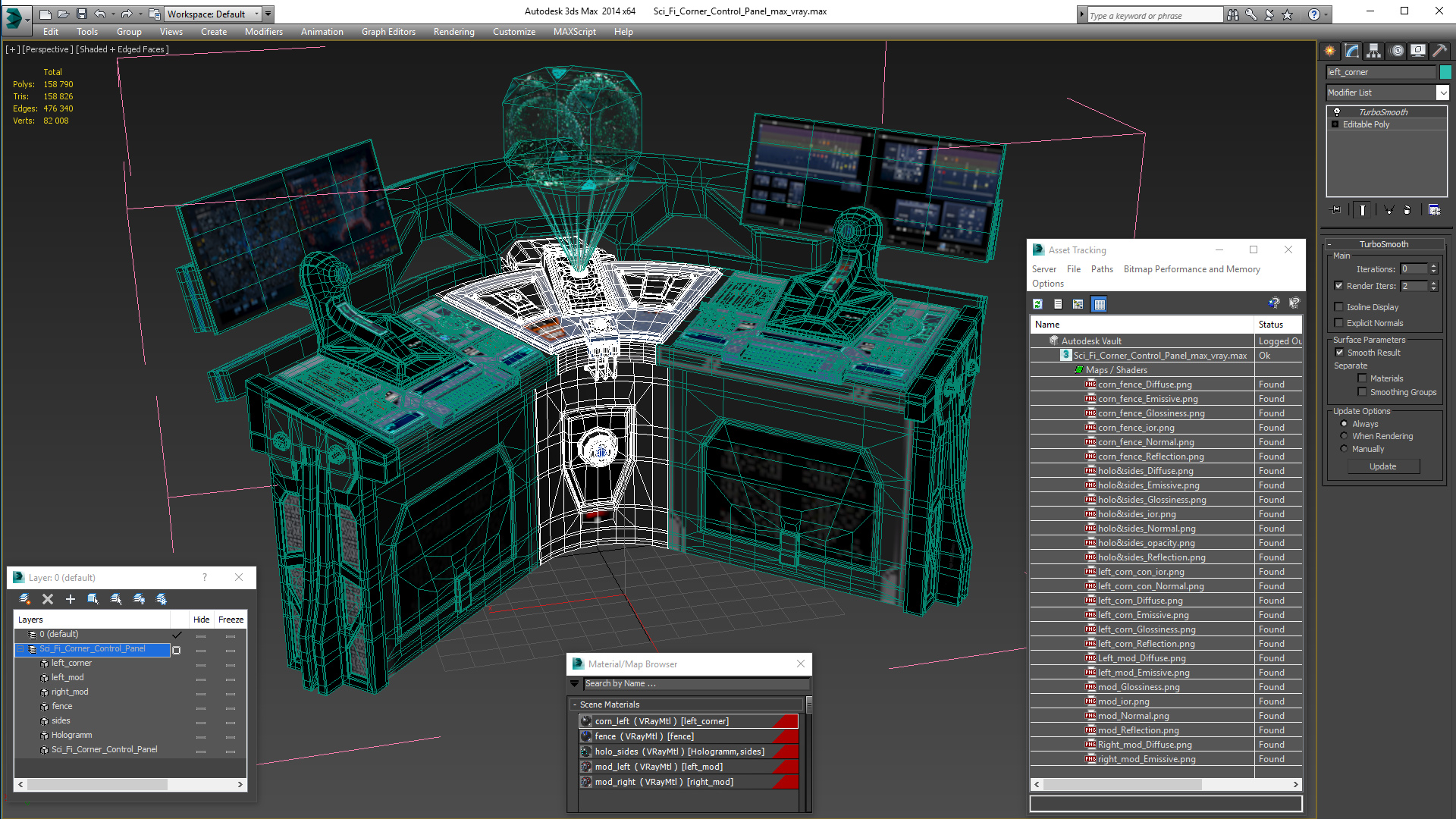Open the Utilities hammer tab
This screenshot has width=1456, height=819.
pos(1439,51)
